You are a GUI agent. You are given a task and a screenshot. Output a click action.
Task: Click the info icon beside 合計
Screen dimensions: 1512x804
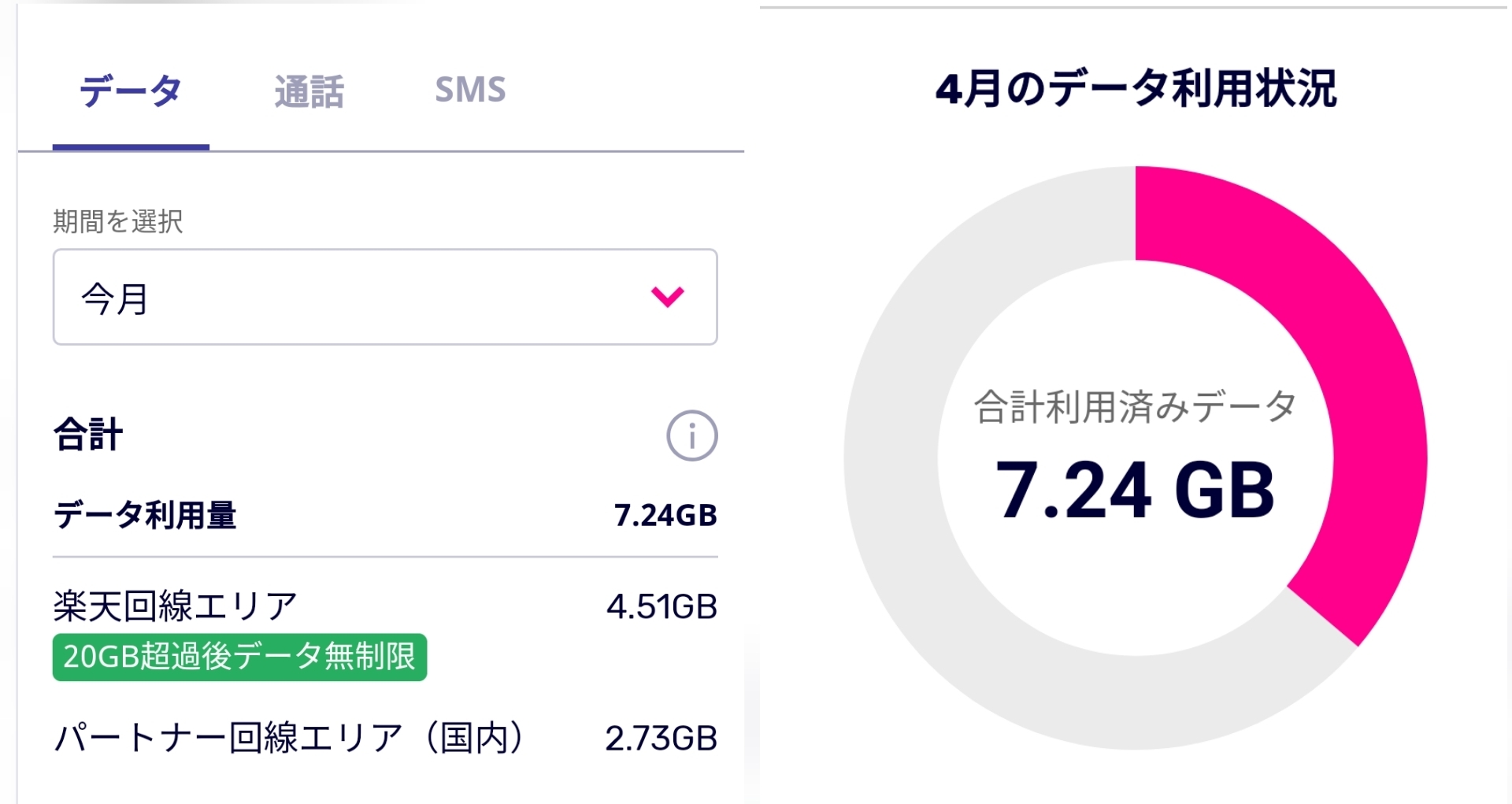pos(691,435)
